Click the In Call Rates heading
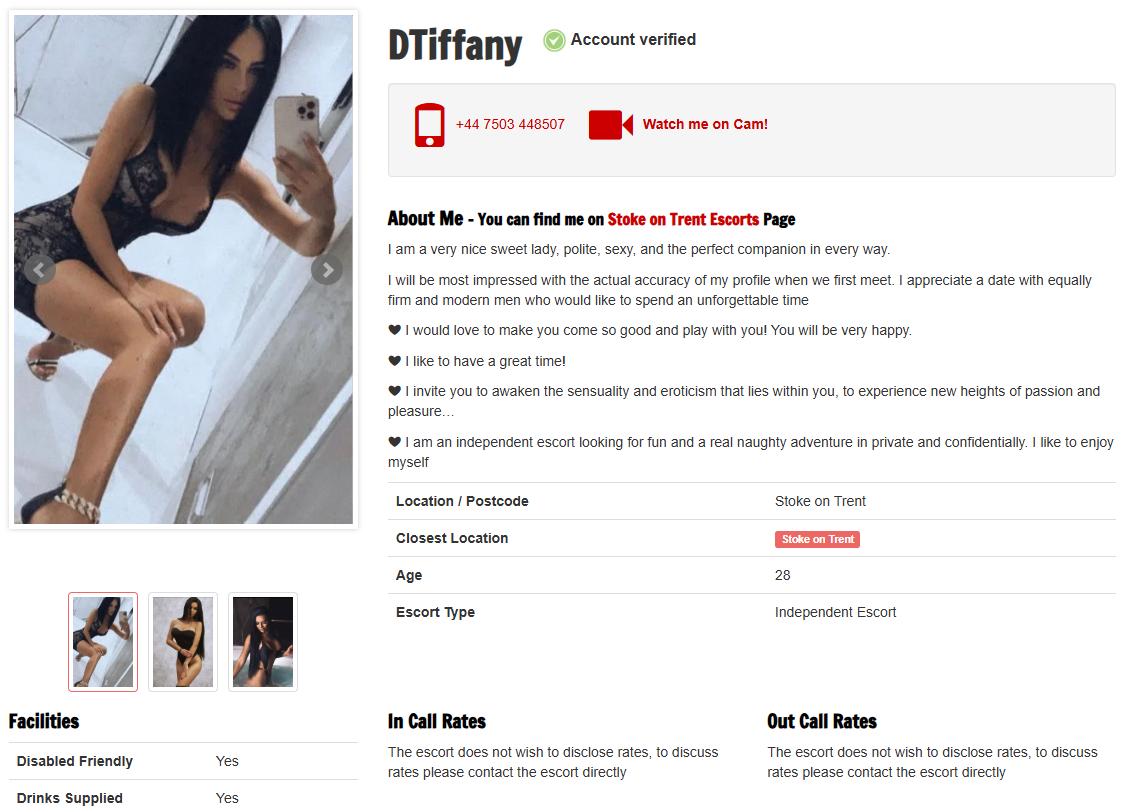 (437, 721)
